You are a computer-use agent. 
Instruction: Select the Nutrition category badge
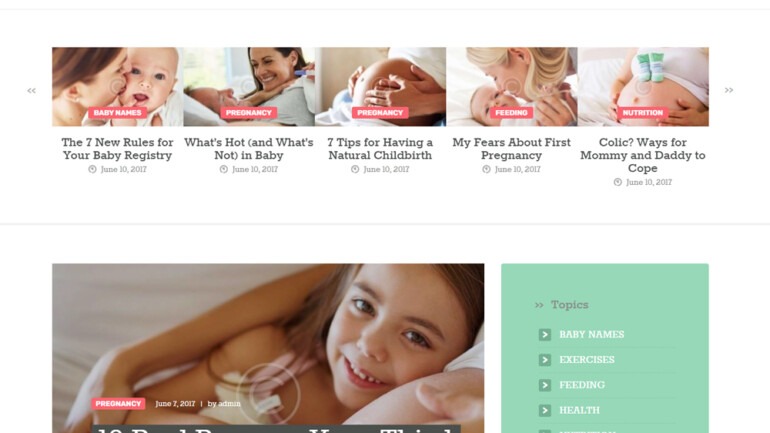point(643,113)
